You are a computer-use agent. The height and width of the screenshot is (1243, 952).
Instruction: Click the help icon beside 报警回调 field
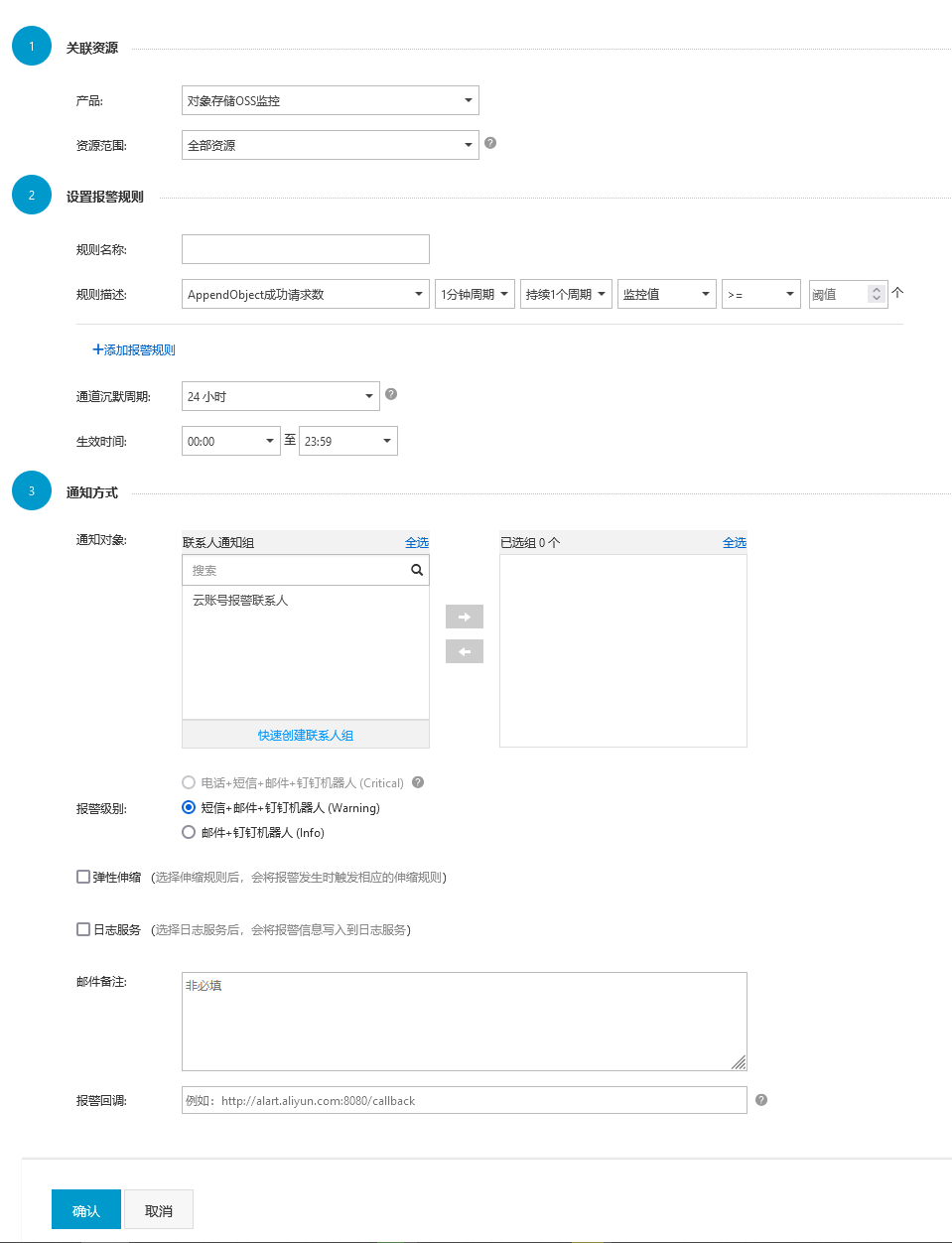click(x=760, y=1100)
